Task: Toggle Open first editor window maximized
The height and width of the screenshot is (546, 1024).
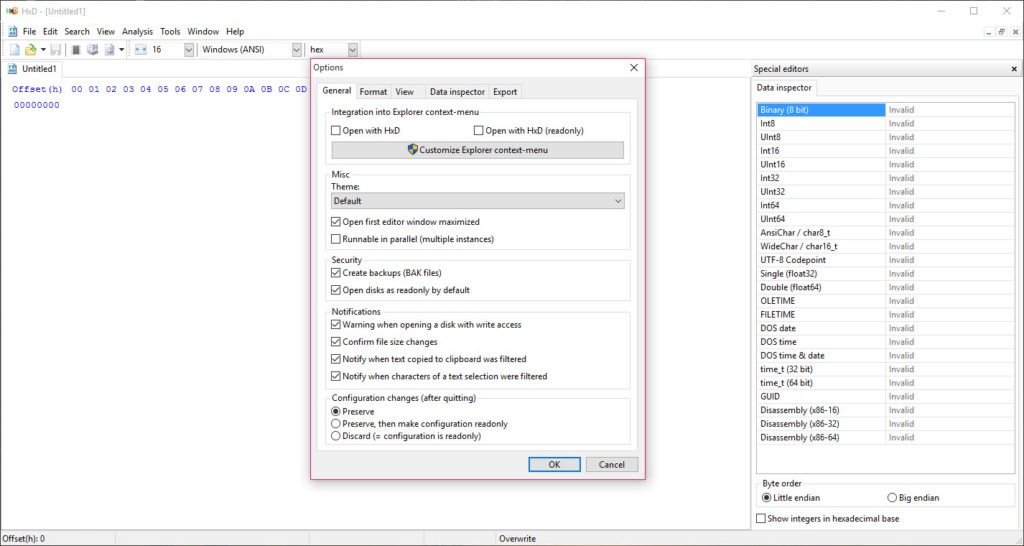Action: point(336,222)
